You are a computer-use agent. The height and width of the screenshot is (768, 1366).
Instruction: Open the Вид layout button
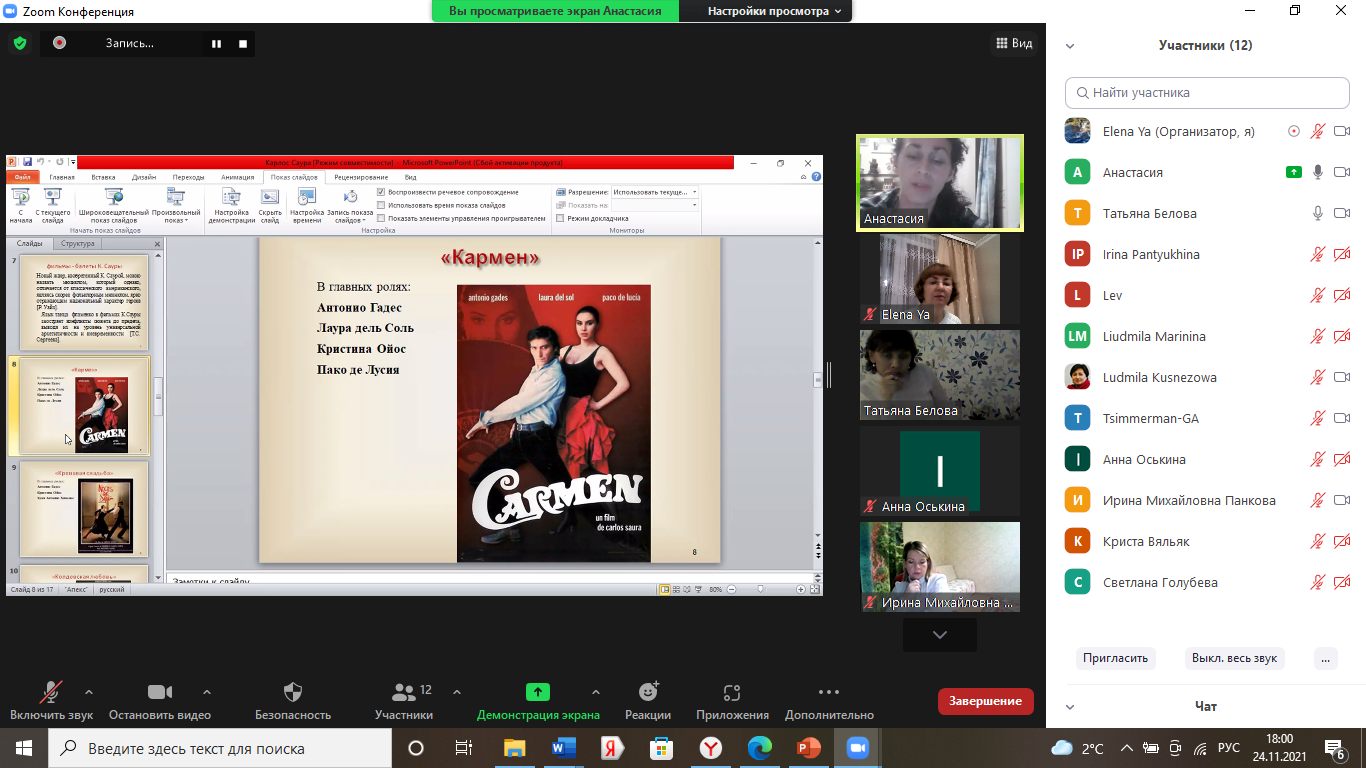1013,43
